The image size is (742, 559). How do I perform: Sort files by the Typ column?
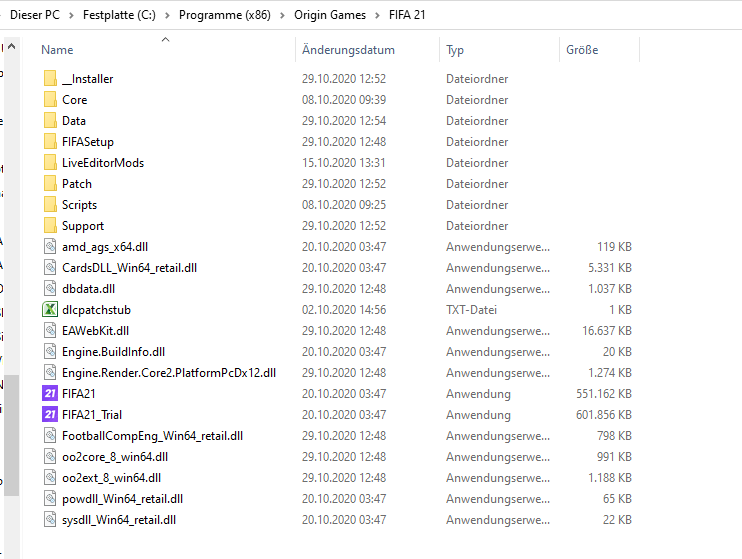(455, 50)
